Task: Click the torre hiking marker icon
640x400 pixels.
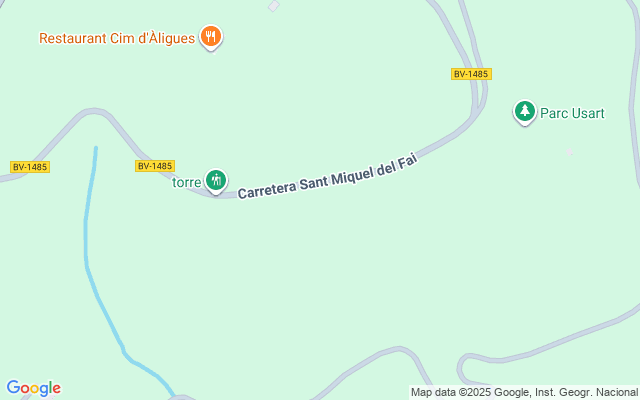Action: point(216,181)
